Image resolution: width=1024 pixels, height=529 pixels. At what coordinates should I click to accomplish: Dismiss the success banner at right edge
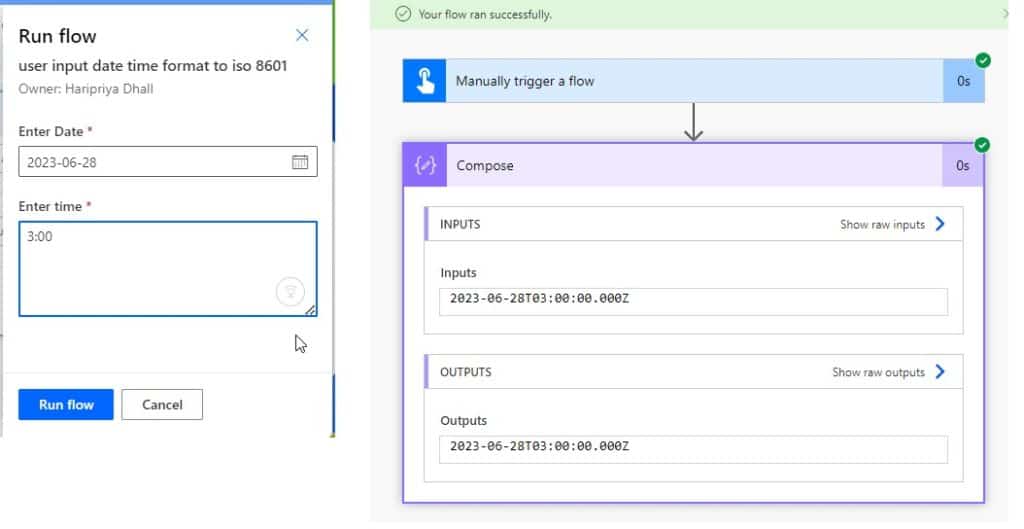(1005, 14)
